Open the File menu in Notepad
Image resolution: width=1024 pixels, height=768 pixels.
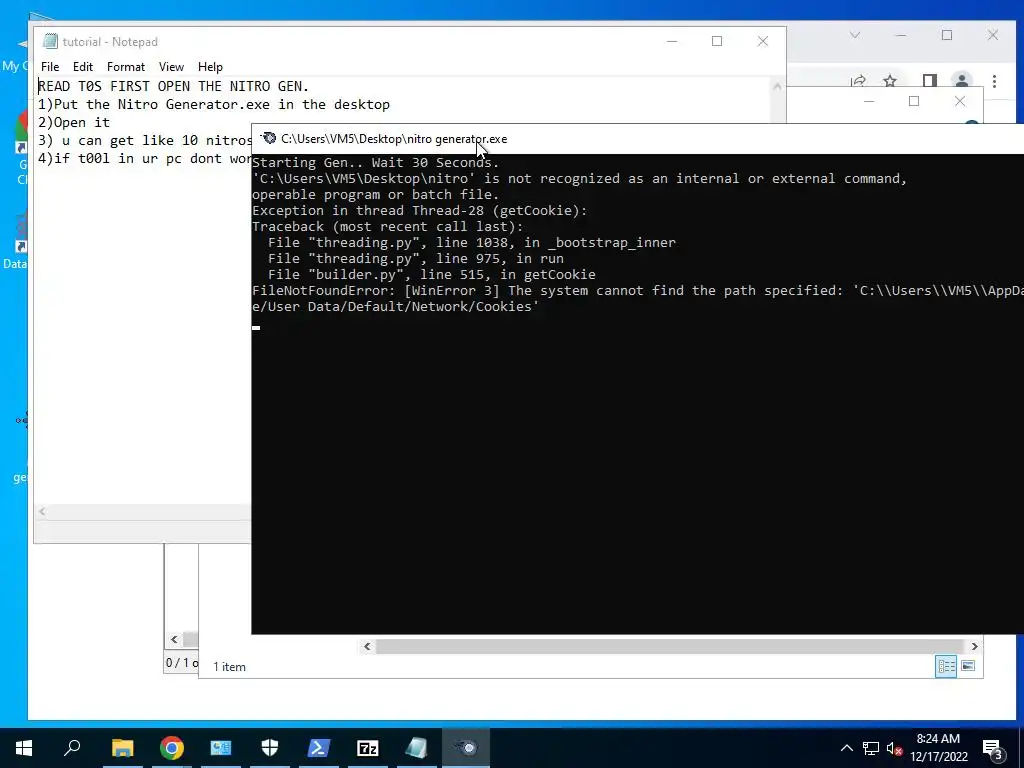(50, 67)
